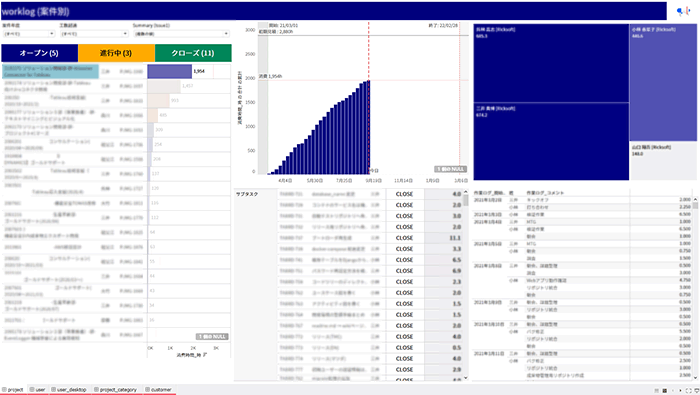Switch to the project_category tab
Image resolution: width=700 pixels, height=395 pixels.
click(x=115, y=390)
